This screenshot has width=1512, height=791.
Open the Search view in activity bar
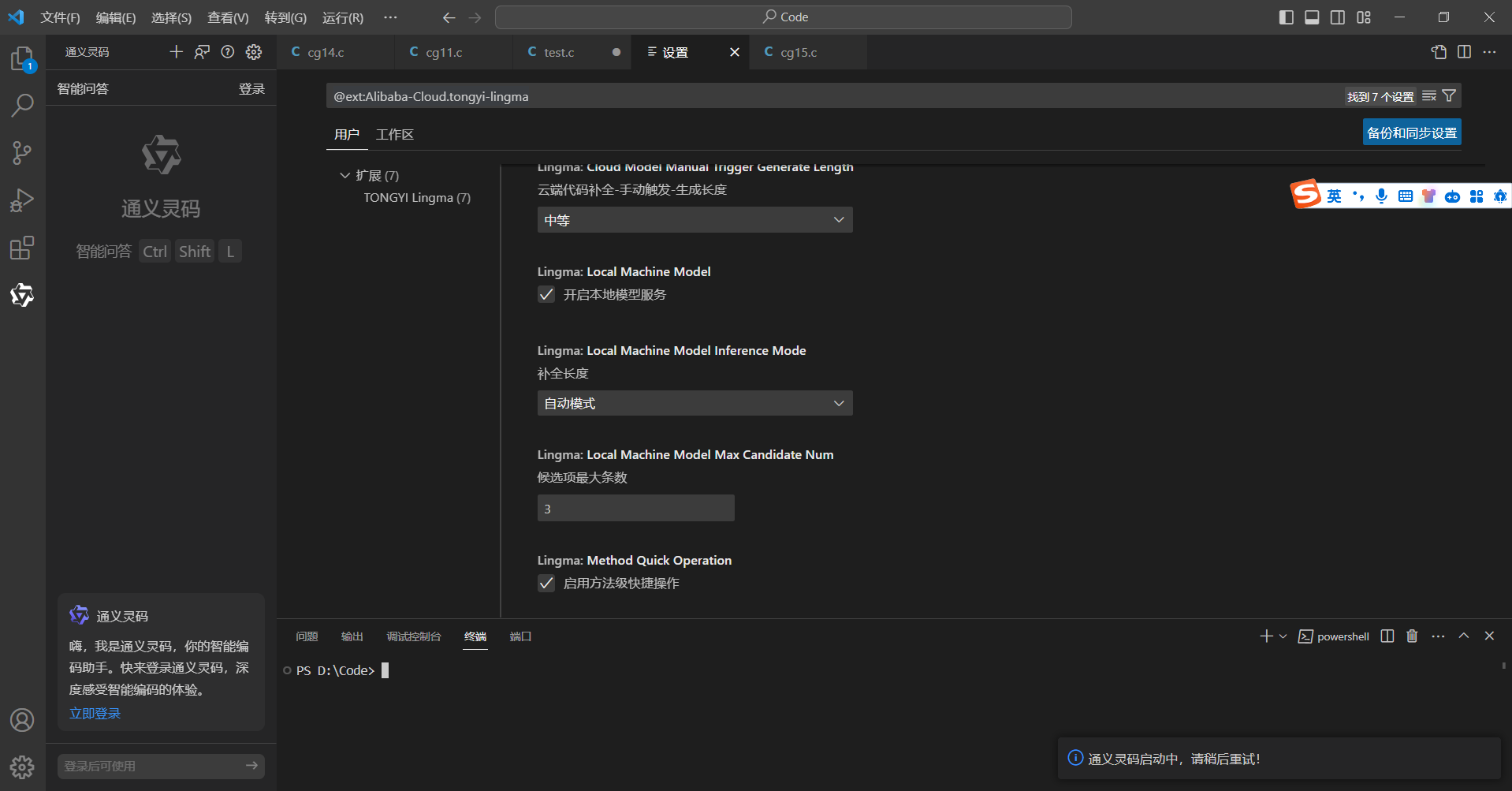[x=22, y=105]
